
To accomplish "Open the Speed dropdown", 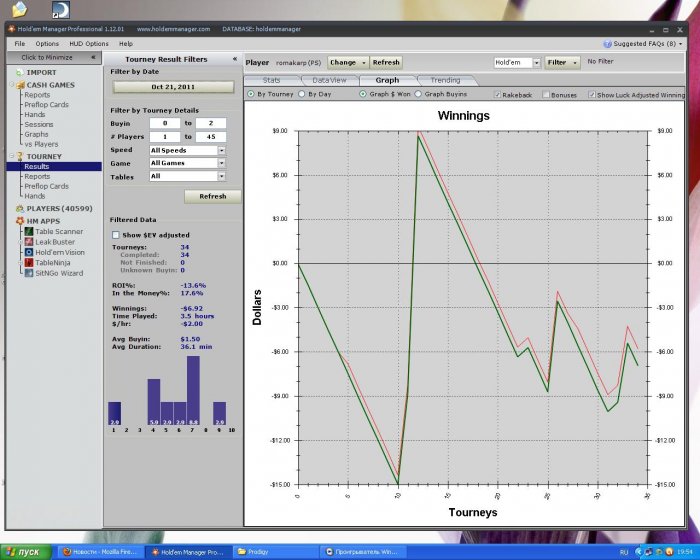I will click(x=220, y=150).
